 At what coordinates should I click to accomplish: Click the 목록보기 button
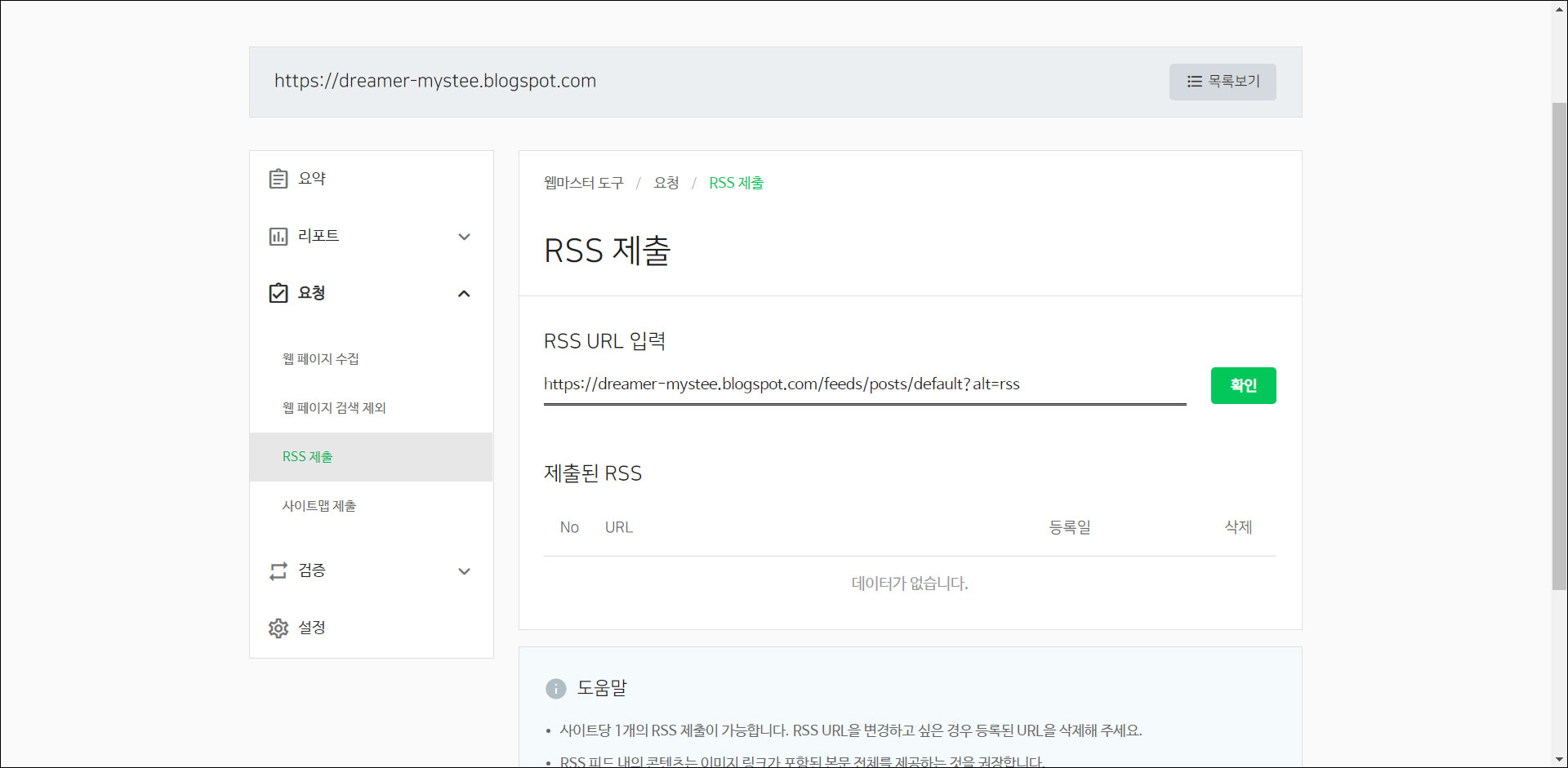(1223, 82)
